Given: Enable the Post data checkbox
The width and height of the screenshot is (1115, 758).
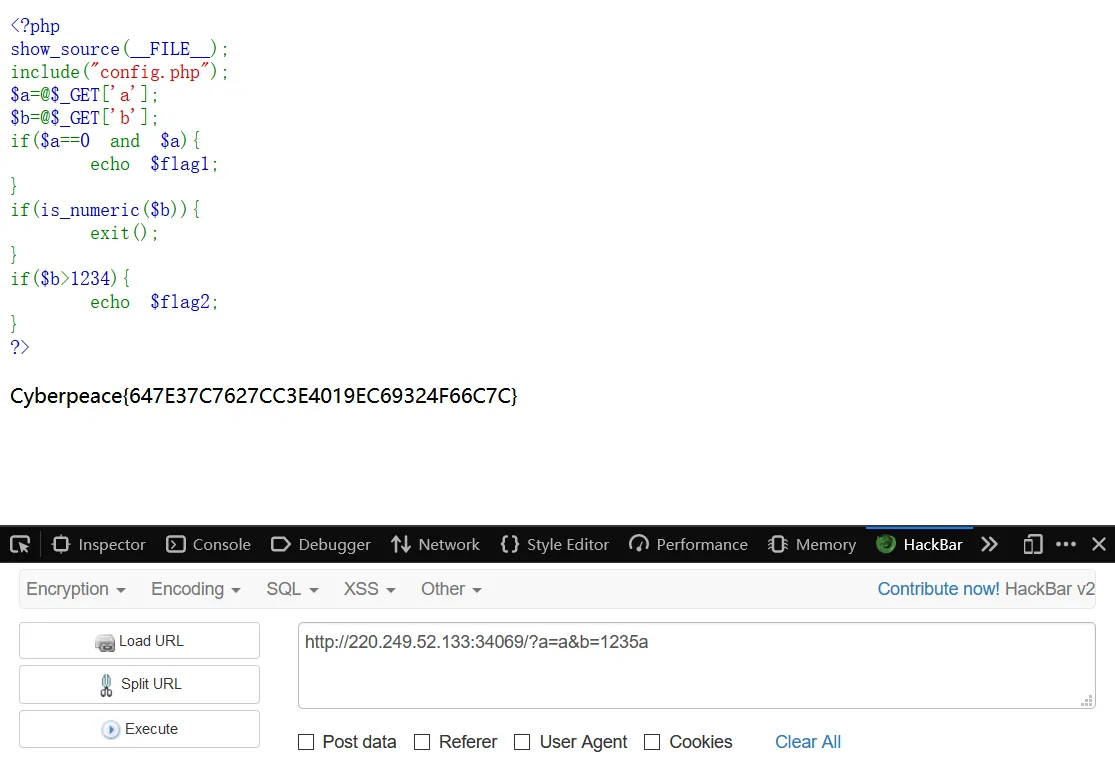Looking at the screenshot, I should click(306, 742).
